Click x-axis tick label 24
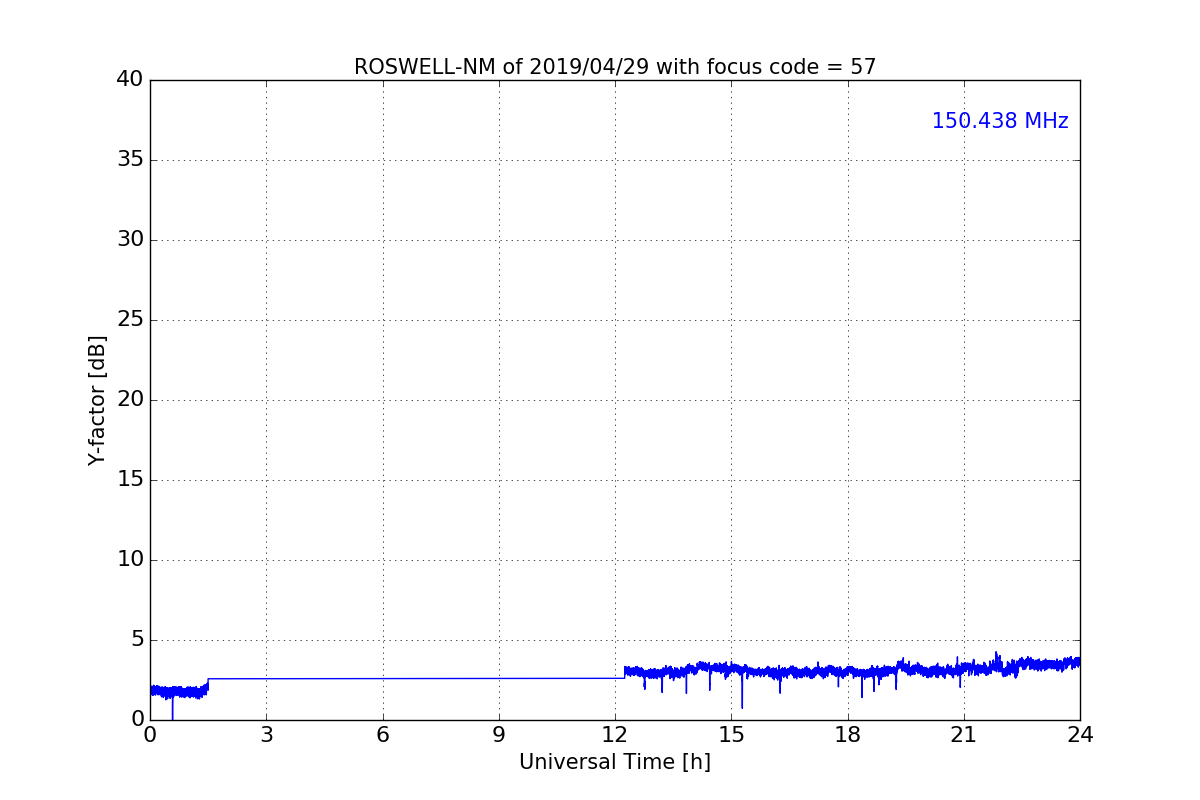1200x800 pixels. 1080,735
